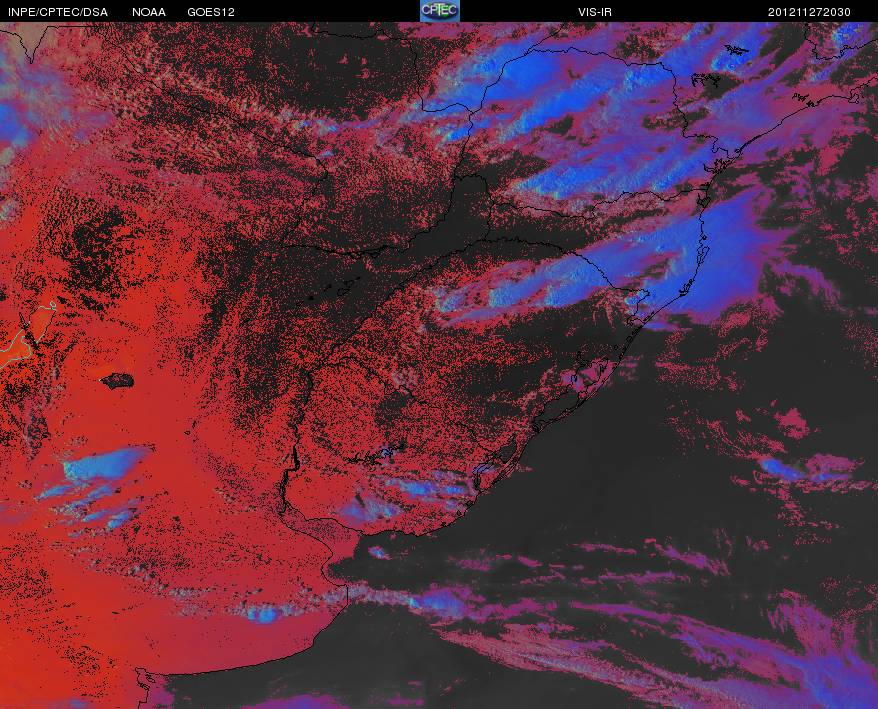Click the VIS-IR channel label
This screenshot has width=878, height=709.
(x=595, y=12)
